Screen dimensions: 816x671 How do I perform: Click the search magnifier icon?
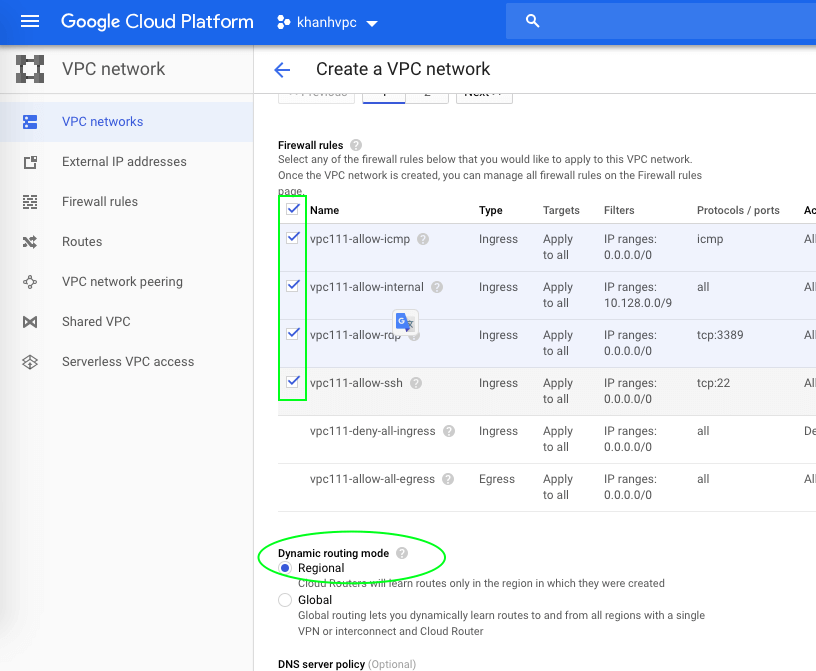click(x=531, y=20)
